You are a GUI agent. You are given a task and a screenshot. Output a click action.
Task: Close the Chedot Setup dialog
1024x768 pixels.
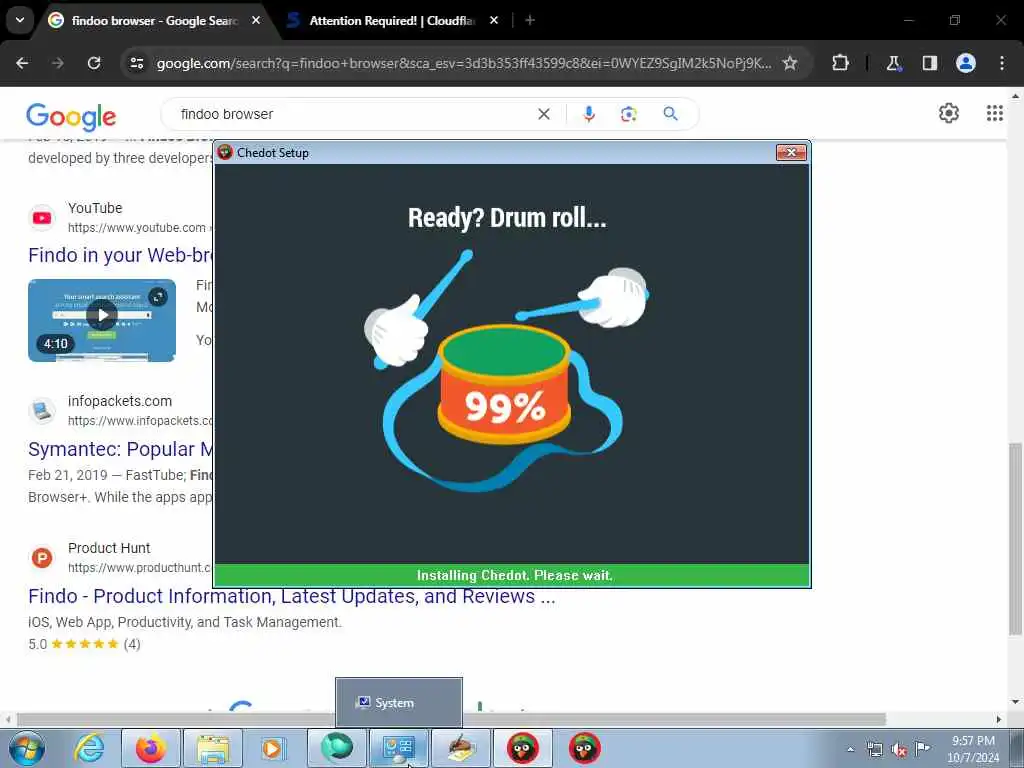(792, 152)
